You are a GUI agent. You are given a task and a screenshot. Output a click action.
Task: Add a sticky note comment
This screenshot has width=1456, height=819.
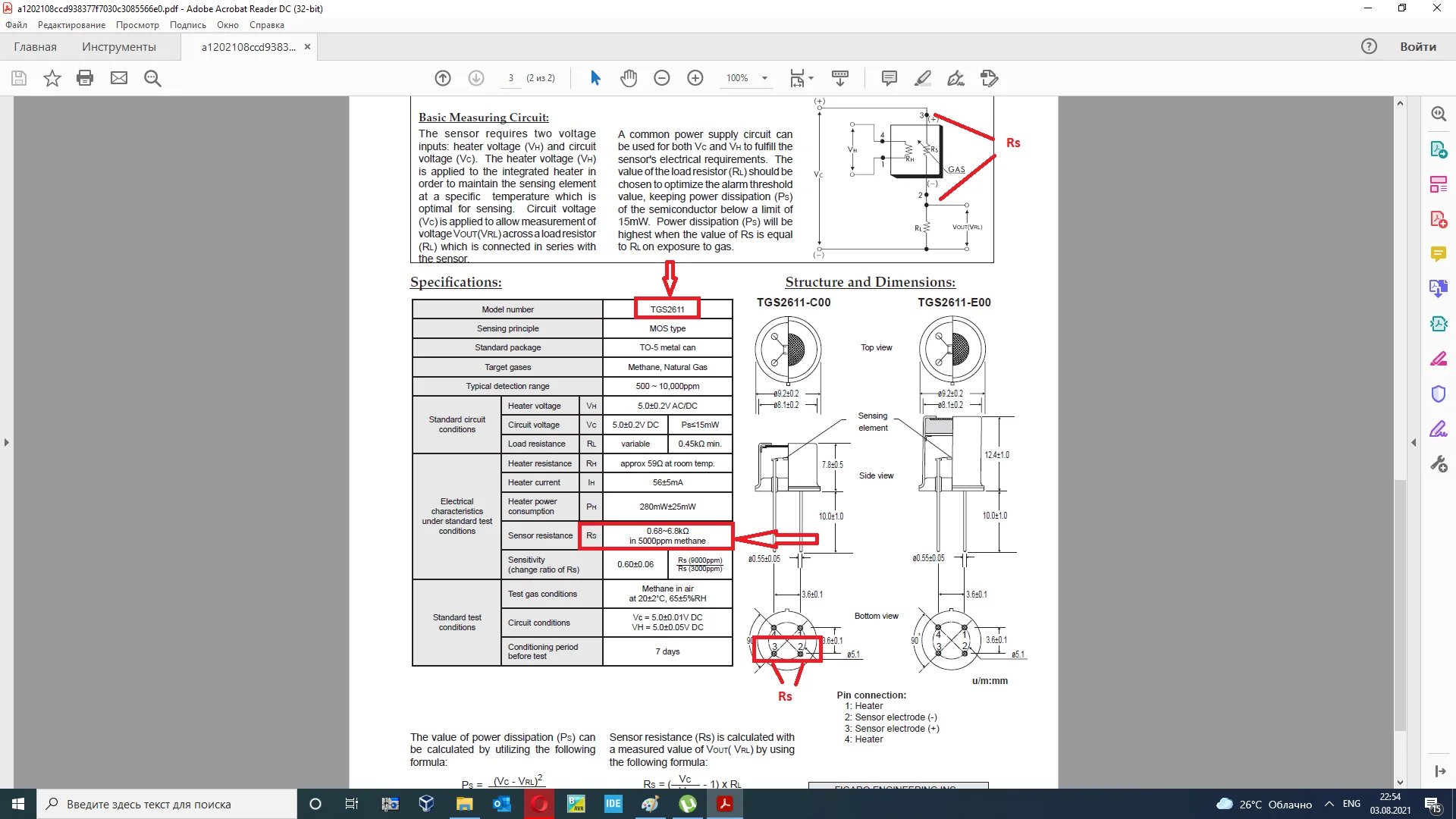point(890,78)
